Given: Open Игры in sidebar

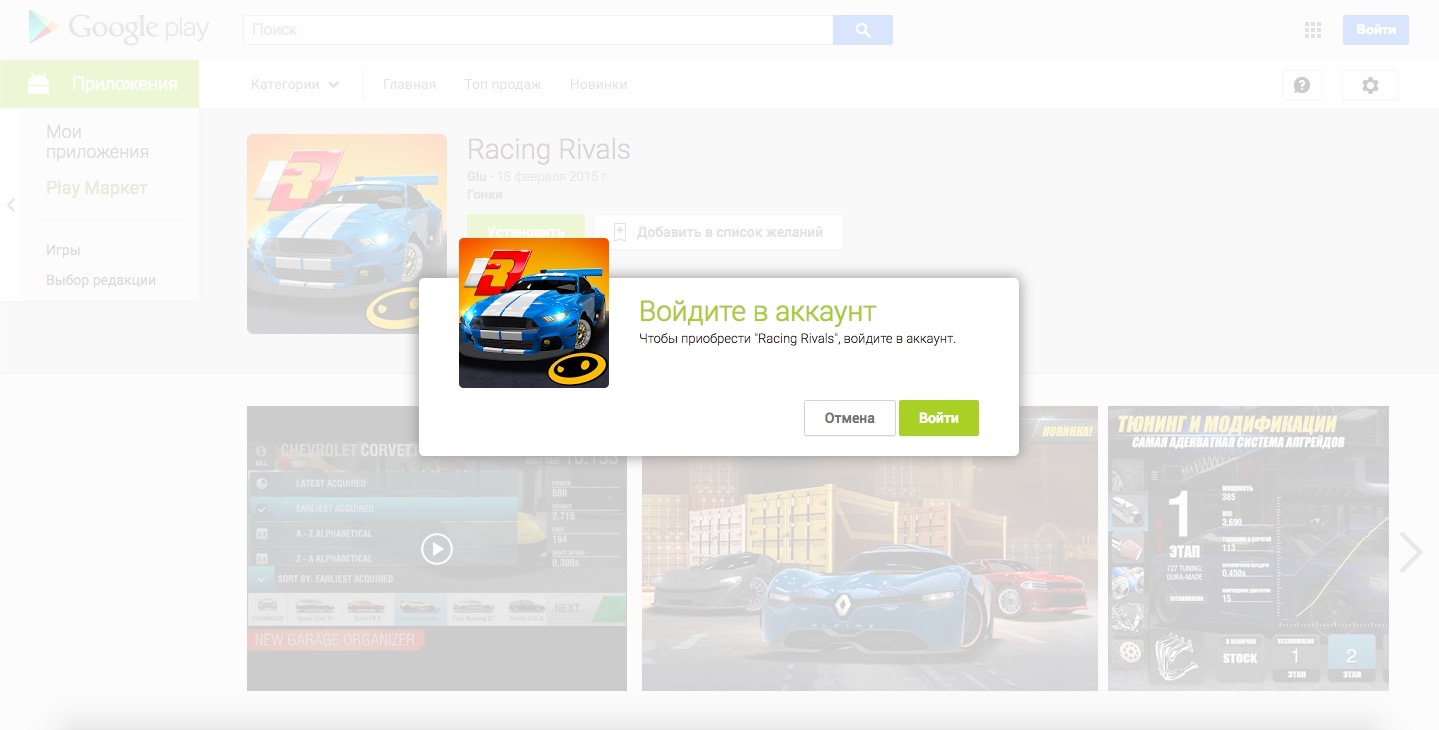Looking at the screenshot, I should [x=63, y=250].
